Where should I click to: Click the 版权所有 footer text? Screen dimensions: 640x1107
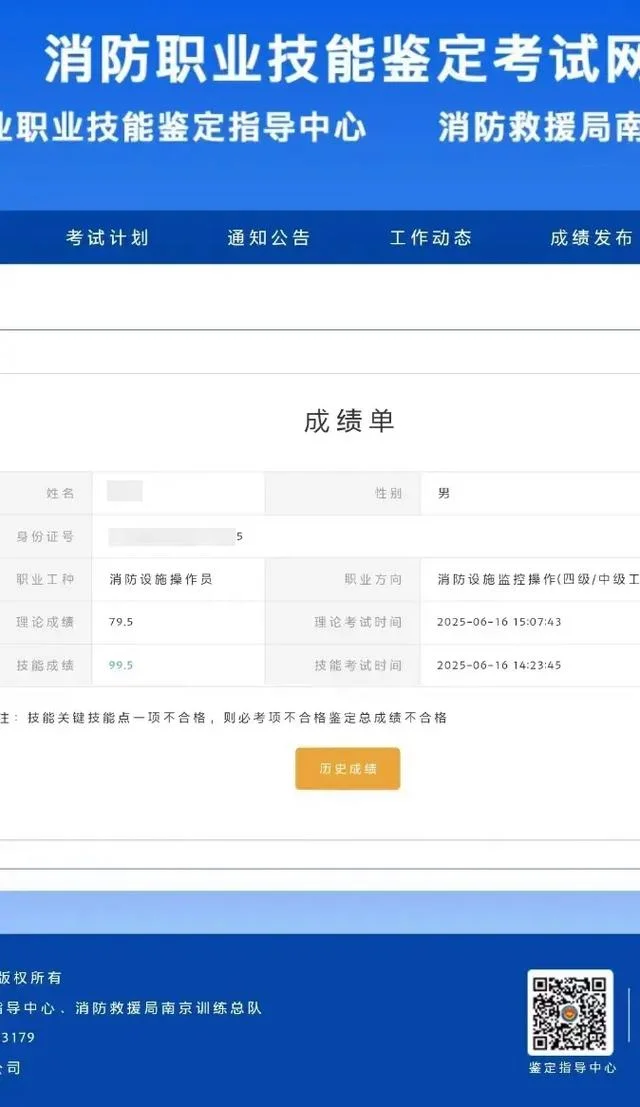(31, 978)
